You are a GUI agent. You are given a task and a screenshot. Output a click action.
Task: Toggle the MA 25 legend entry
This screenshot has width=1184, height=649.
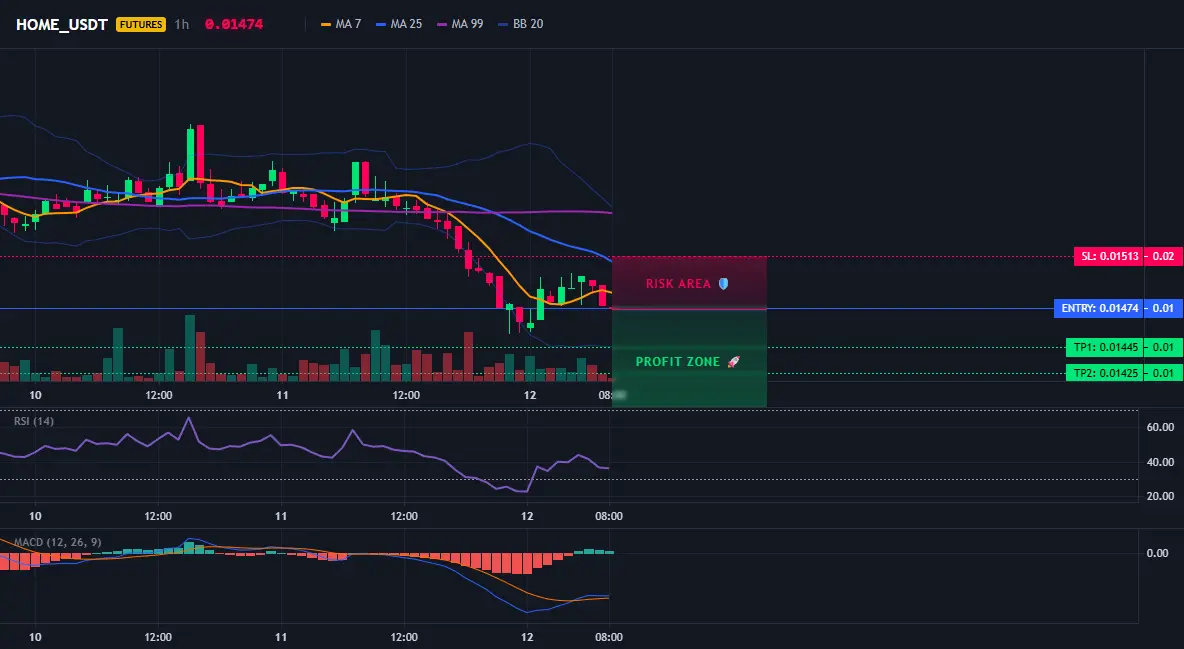(399, 24)
